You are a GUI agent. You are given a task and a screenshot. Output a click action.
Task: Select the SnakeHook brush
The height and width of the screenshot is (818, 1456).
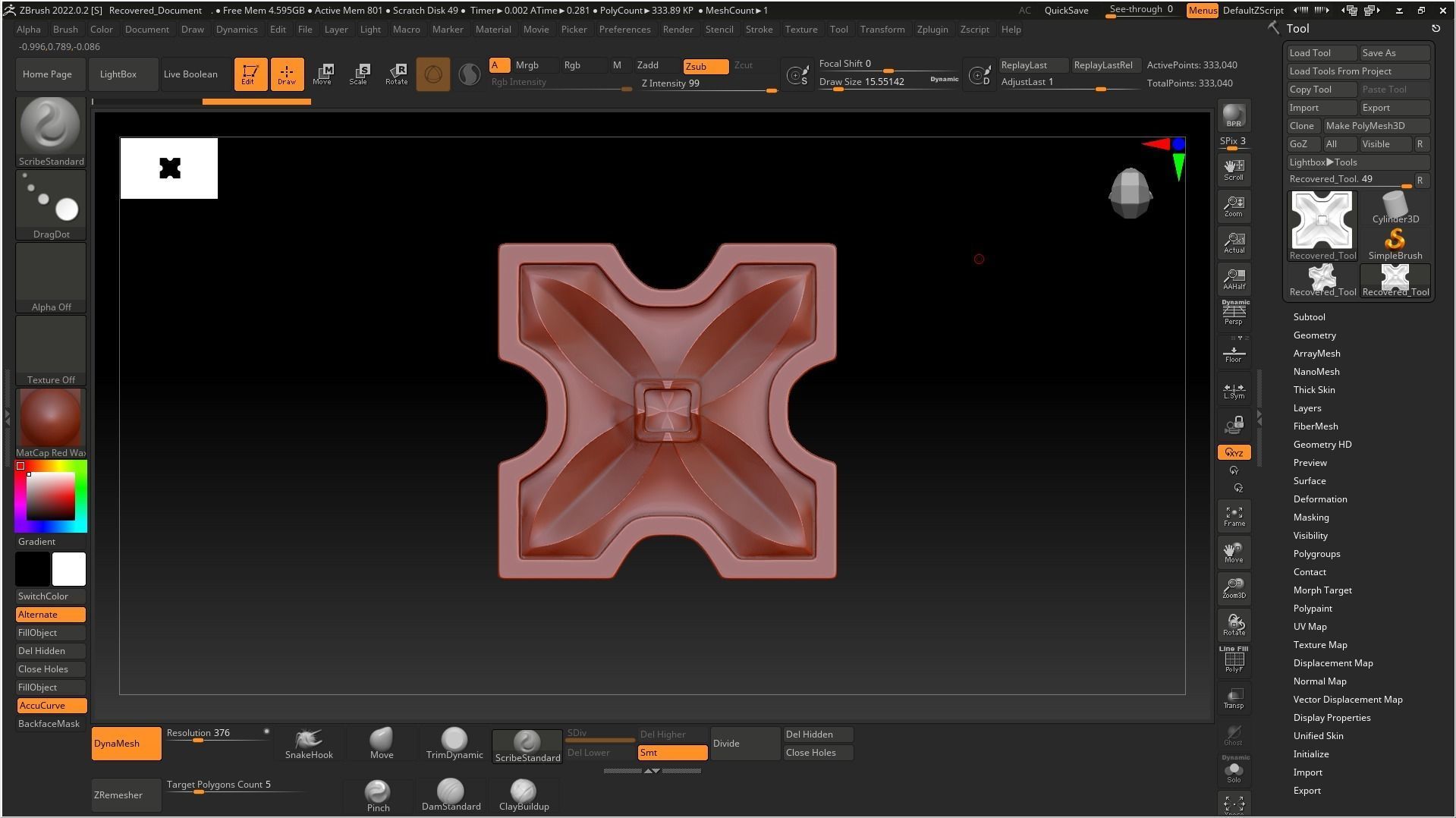(309, 744)
